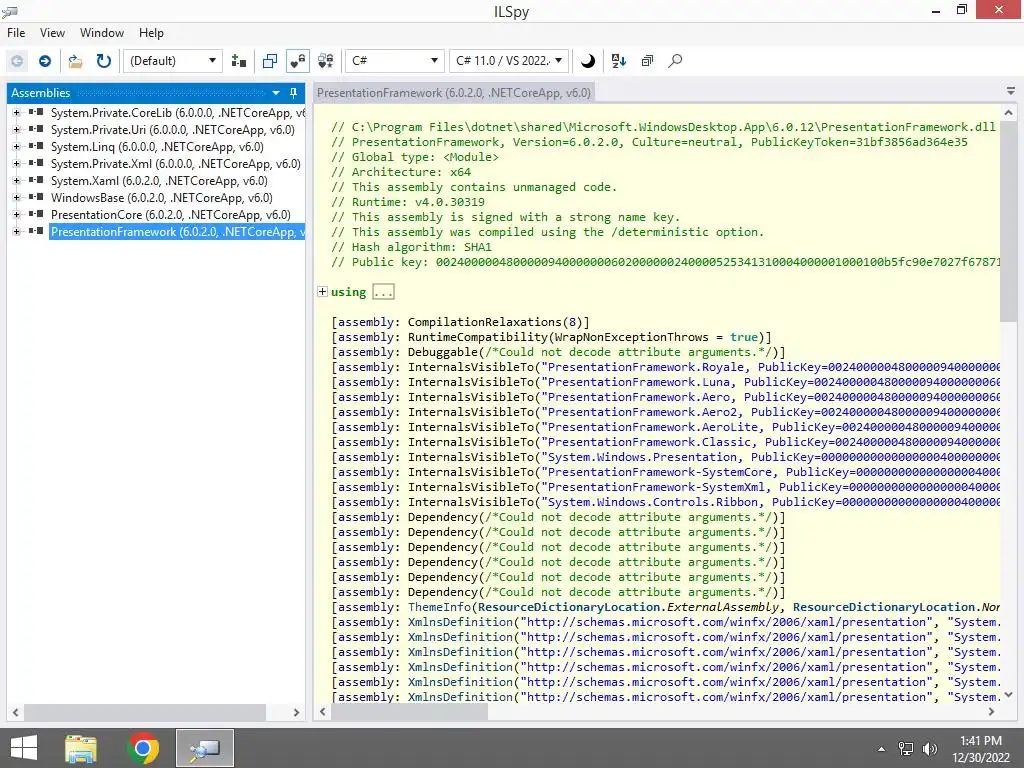Open File Explorer from the taskbar
Screen dimensions: 1024x768
click(81, 748)
